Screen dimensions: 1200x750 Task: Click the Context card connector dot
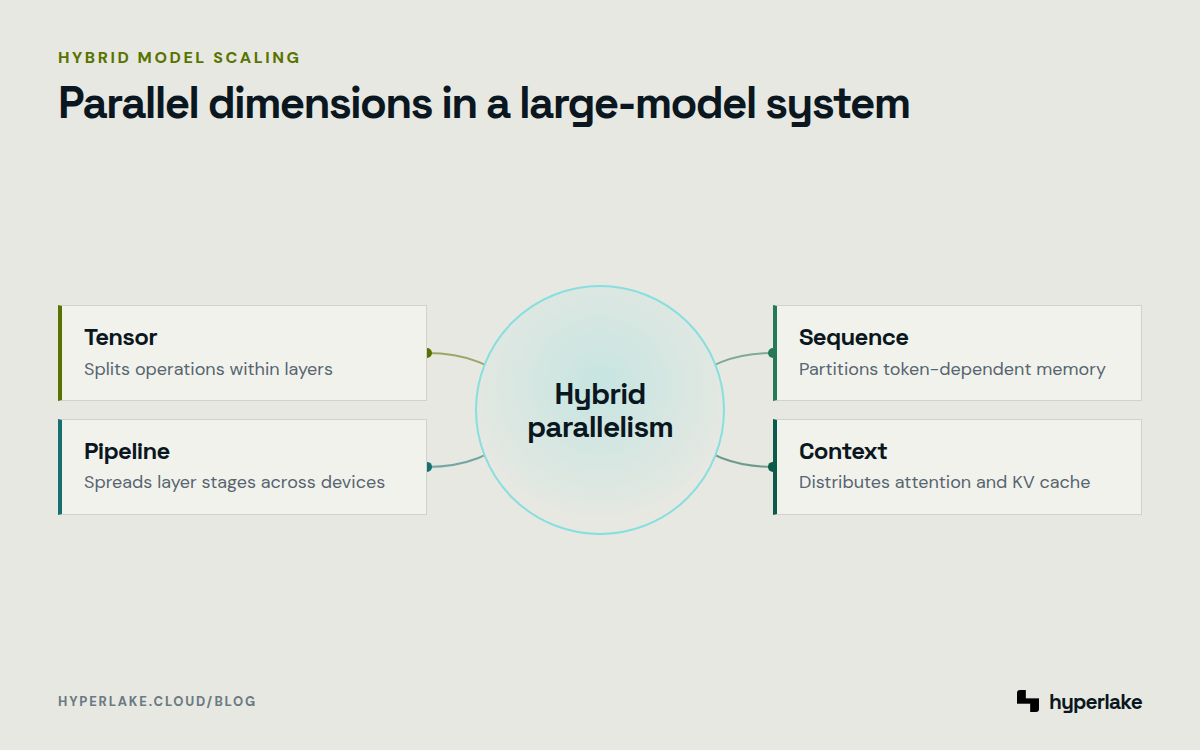pyautogui.click(x=772, y=467)
